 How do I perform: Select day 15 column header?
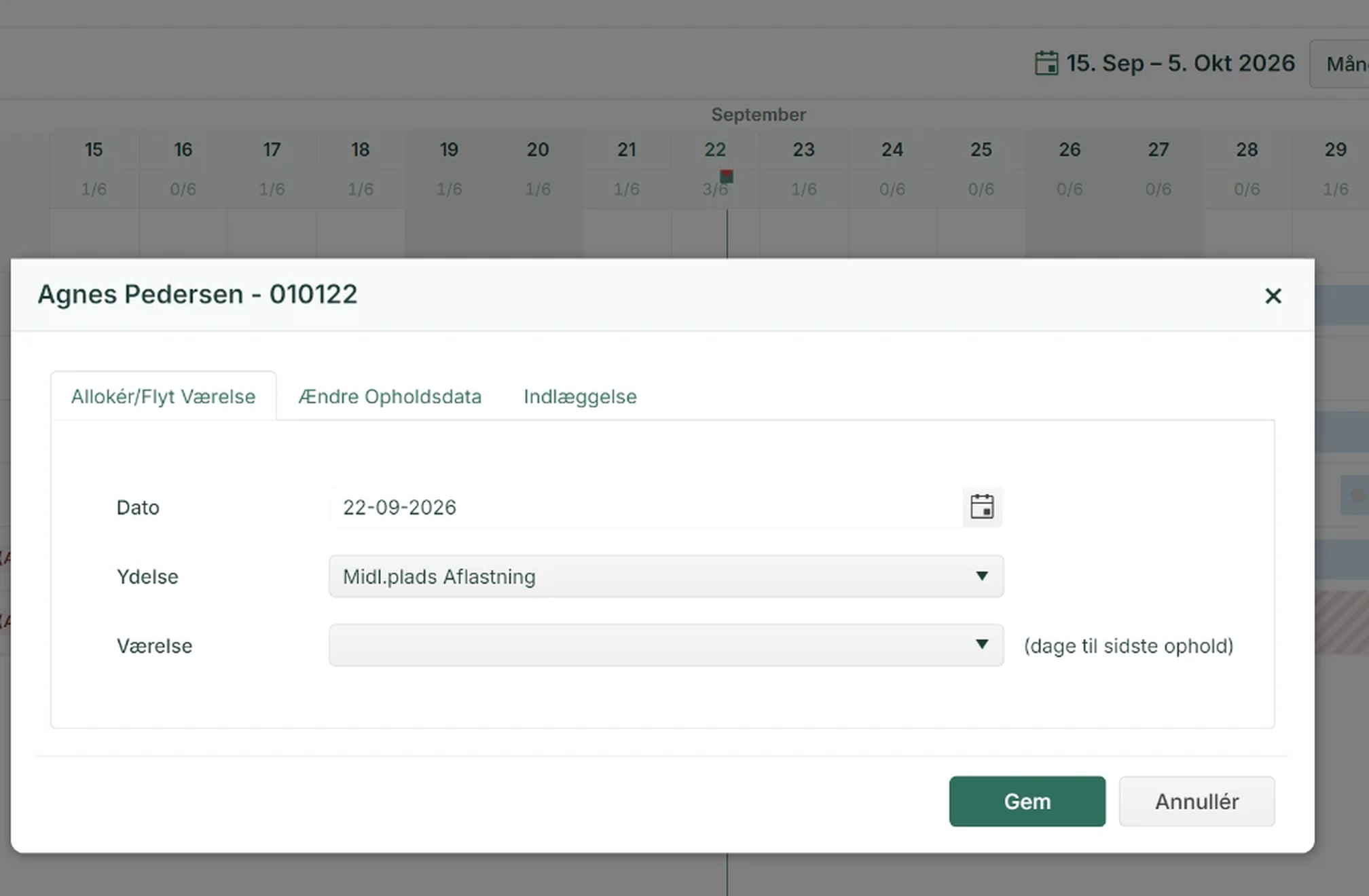(94, 149)
